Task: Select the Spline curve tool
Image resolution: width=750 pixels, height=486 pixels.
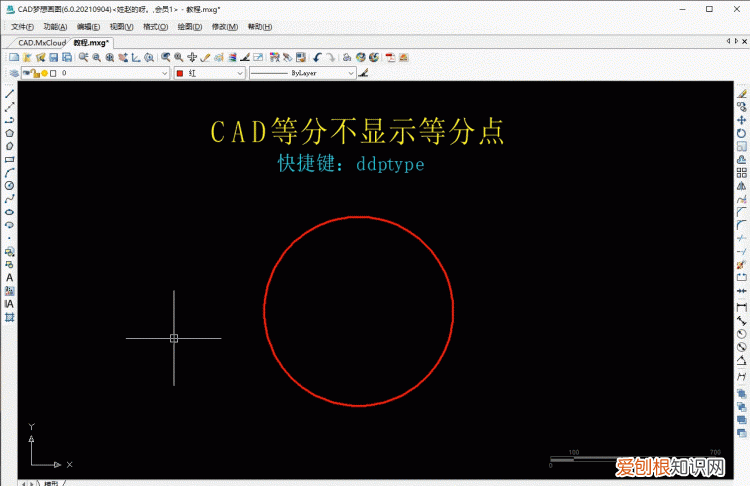Action: (9, 199)
